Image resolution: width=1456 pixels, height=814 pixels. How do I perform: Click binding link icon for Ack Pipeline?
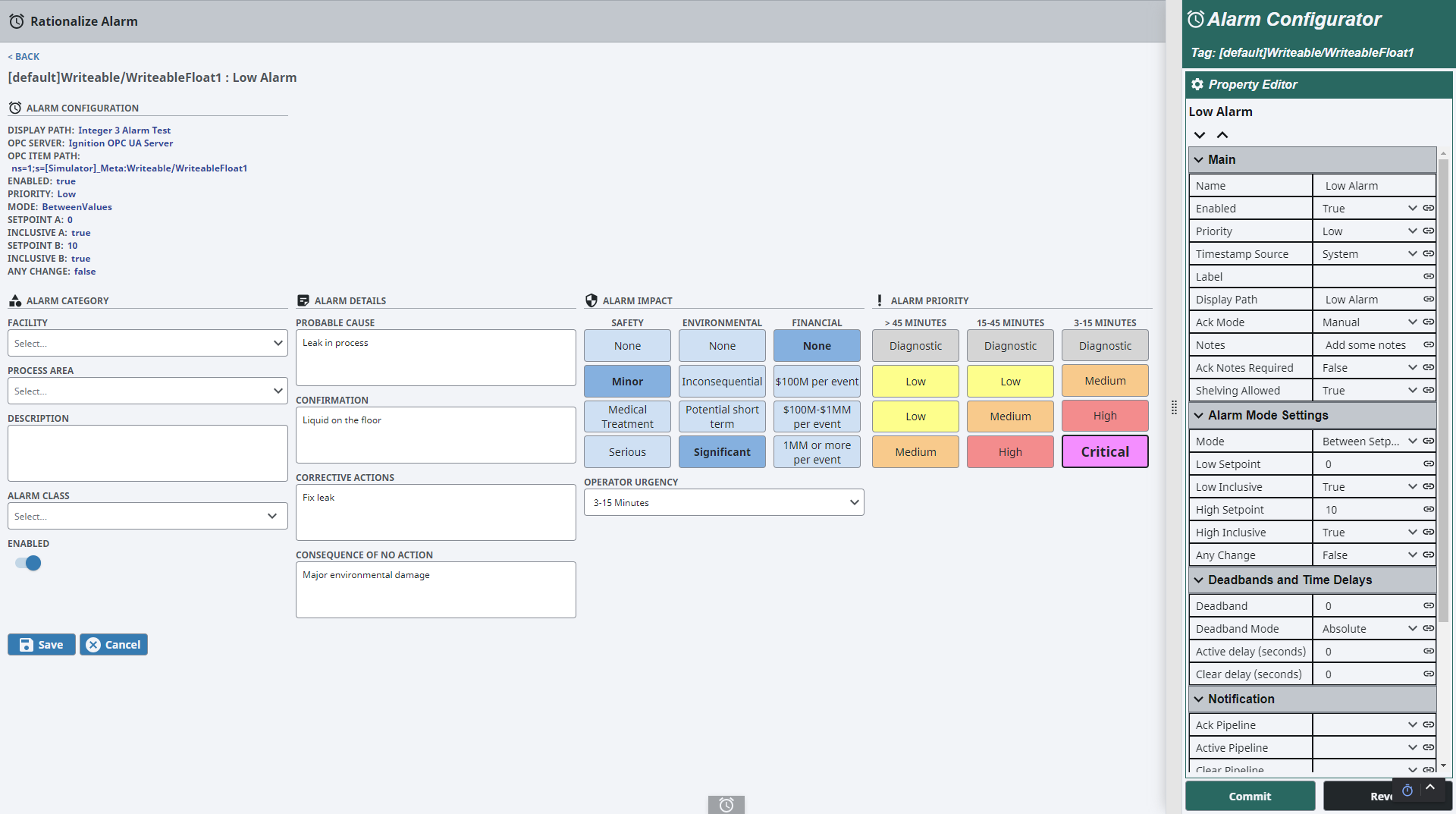(1428, 724)
